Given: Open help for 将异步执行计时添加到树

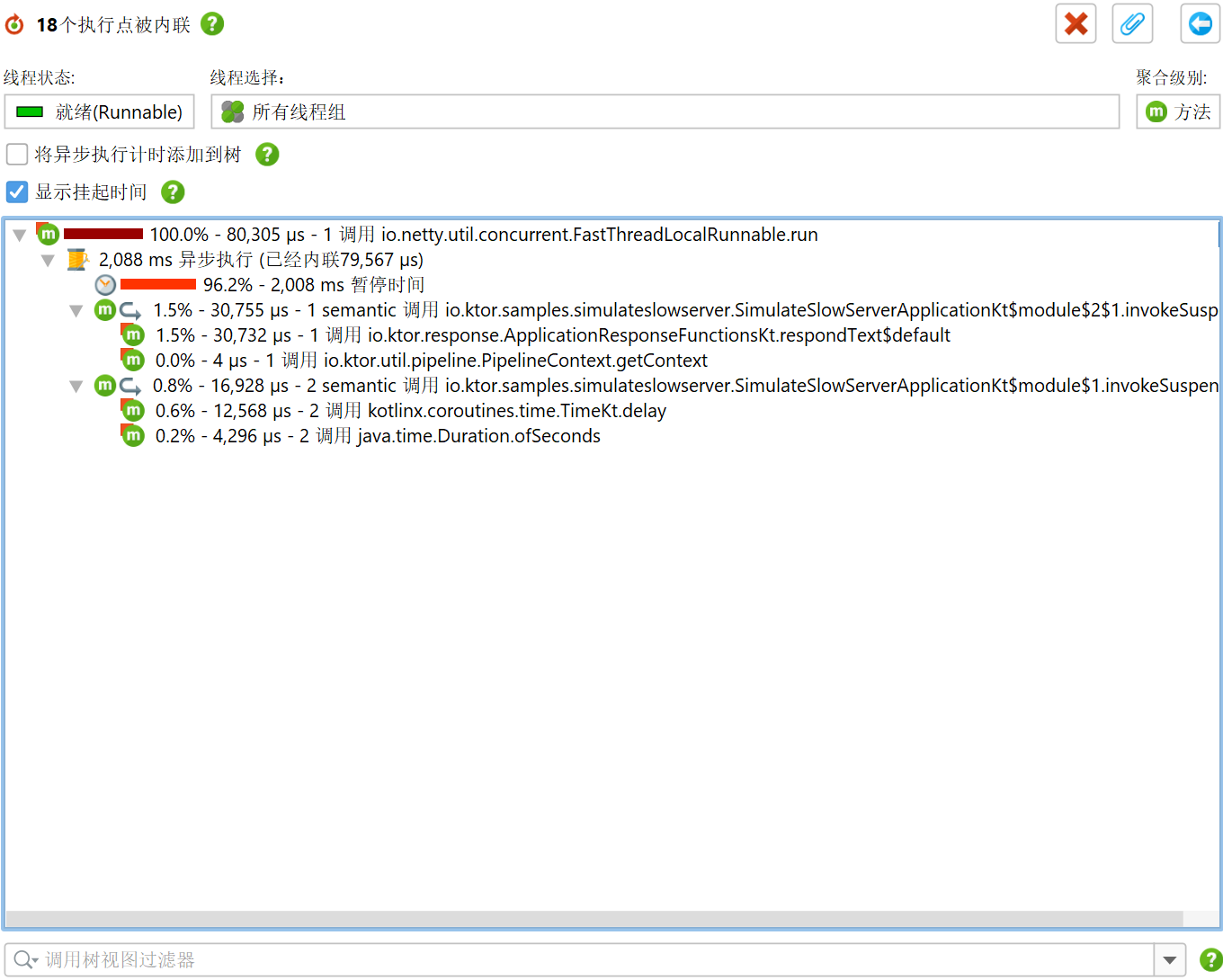Looking at the screenshot, I should tap(267, 155).
